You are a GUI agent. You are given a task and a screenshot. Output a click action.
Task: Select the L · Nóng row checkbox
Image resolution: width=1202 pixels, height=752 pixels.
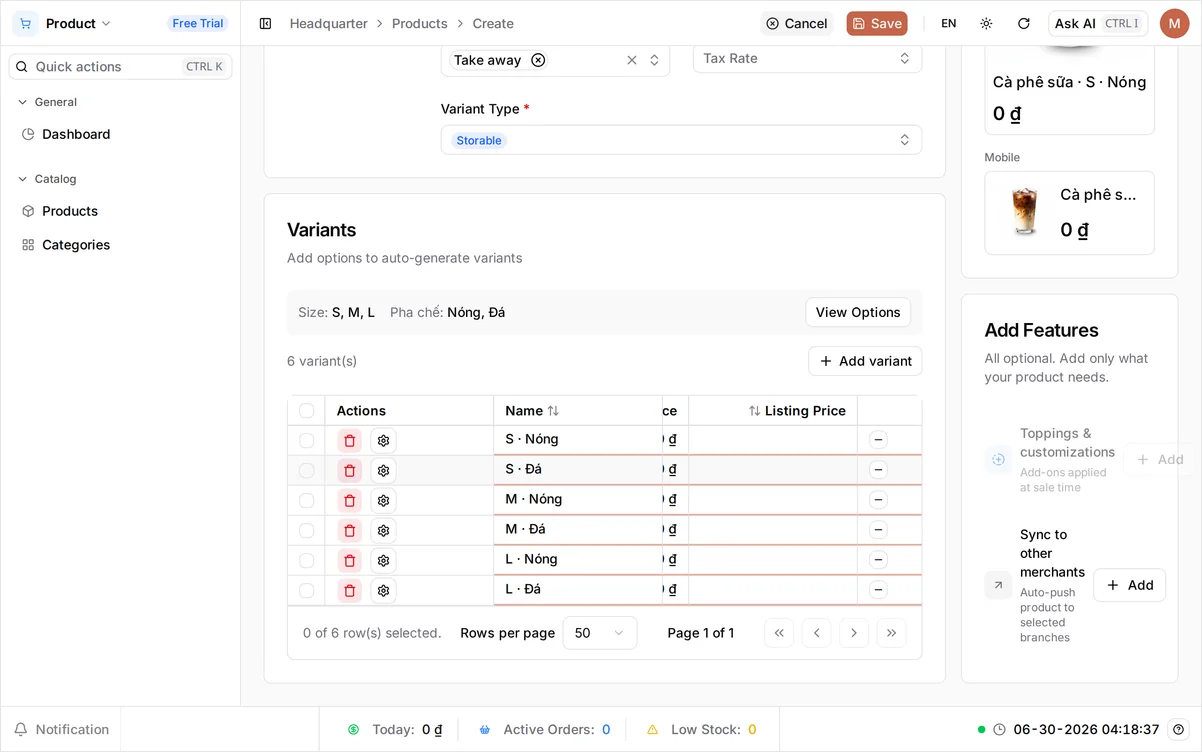click(307, 561)
